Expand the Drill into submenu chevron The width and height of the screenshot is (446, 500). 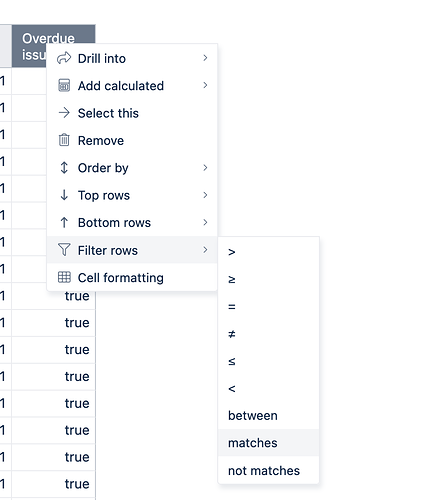[x=205, y=58]
